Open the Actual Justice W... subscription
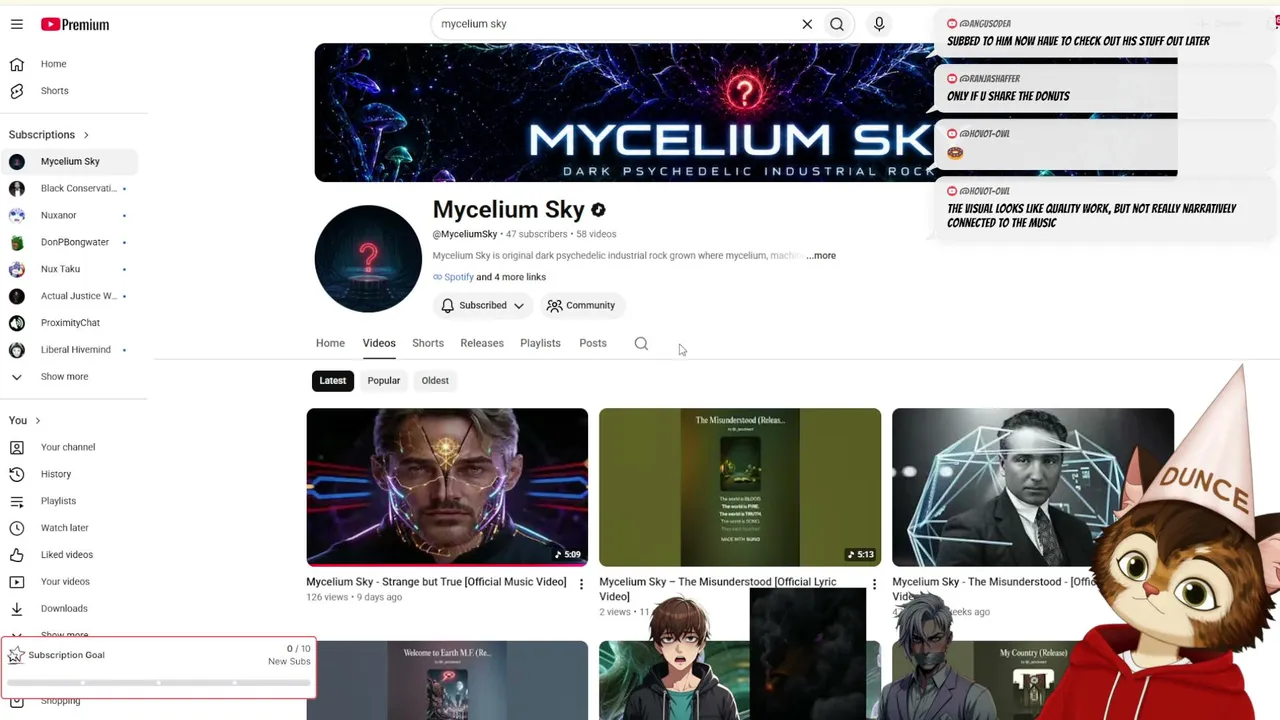The height and width of the screenshot is (720, 1280). (69, 296)
